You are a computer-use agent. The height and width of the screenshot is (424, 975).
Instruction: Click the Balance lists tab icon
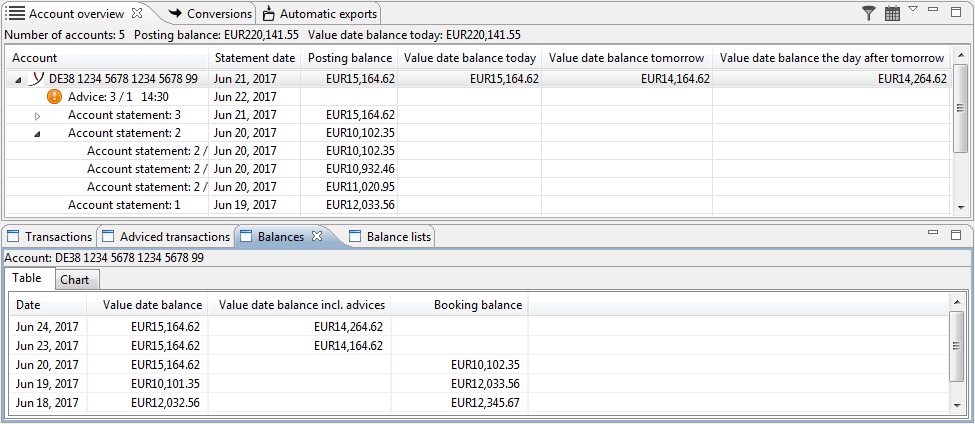(355, 236)
